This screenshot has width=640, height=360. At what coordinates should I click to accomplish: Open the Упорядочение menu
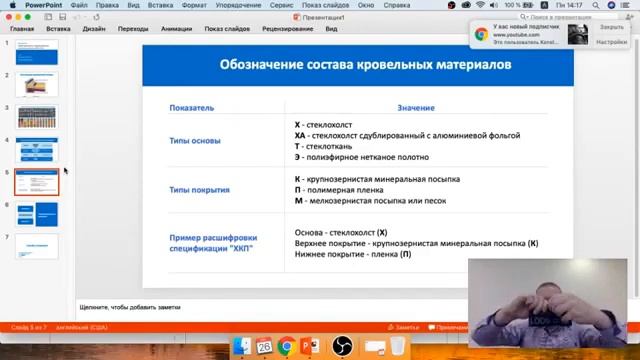click(x=238, y=5)
